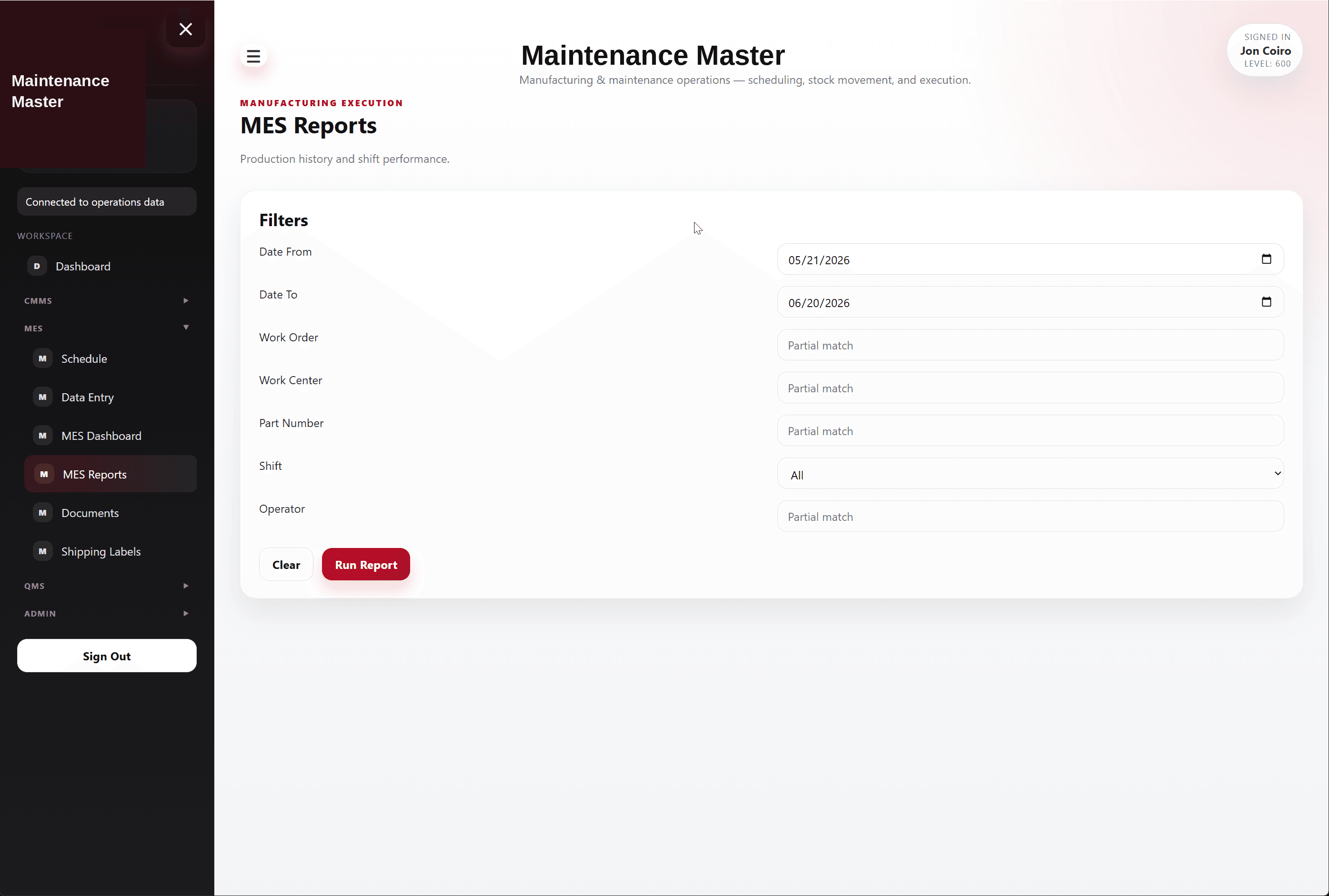The height and width of the screenshot is (896, 1329).
Task: Open the Date From calendar picker icon
Action: click(1266, 259)
